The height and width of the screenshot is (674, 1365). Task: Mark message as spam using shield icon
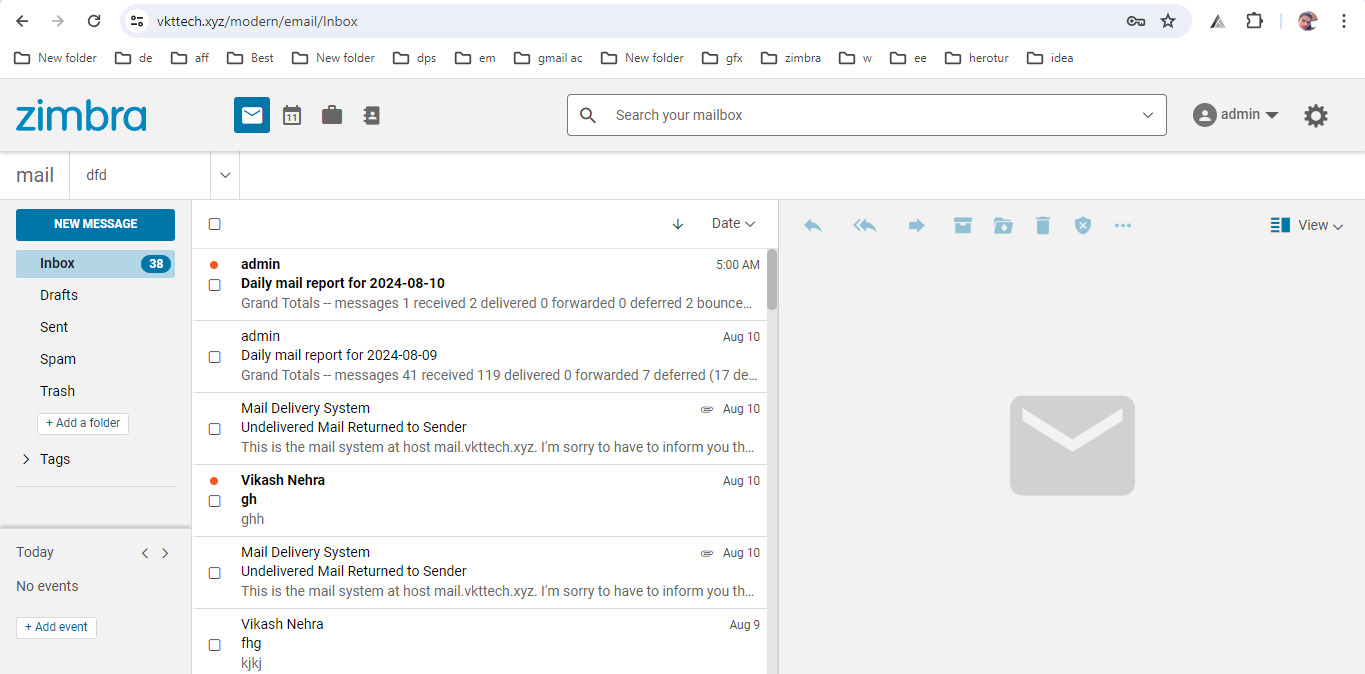(1083, 225)
